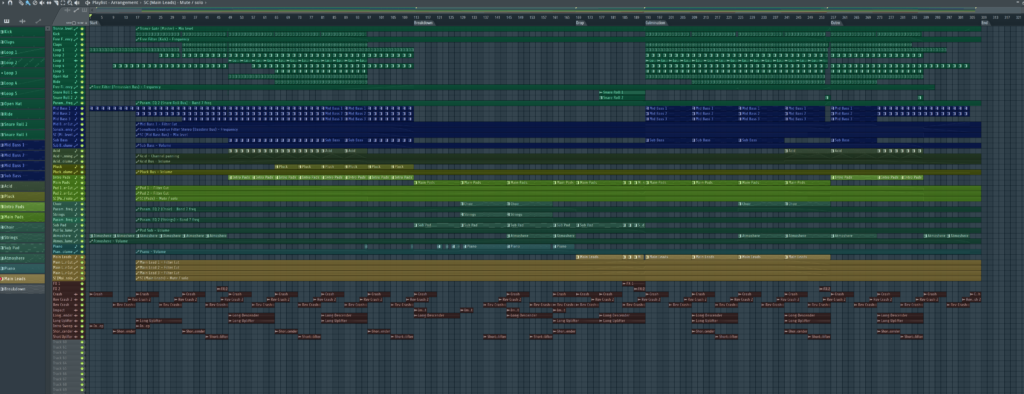
Task: Mute the FX 1 playlist track
Action: [x=82, y=283]
